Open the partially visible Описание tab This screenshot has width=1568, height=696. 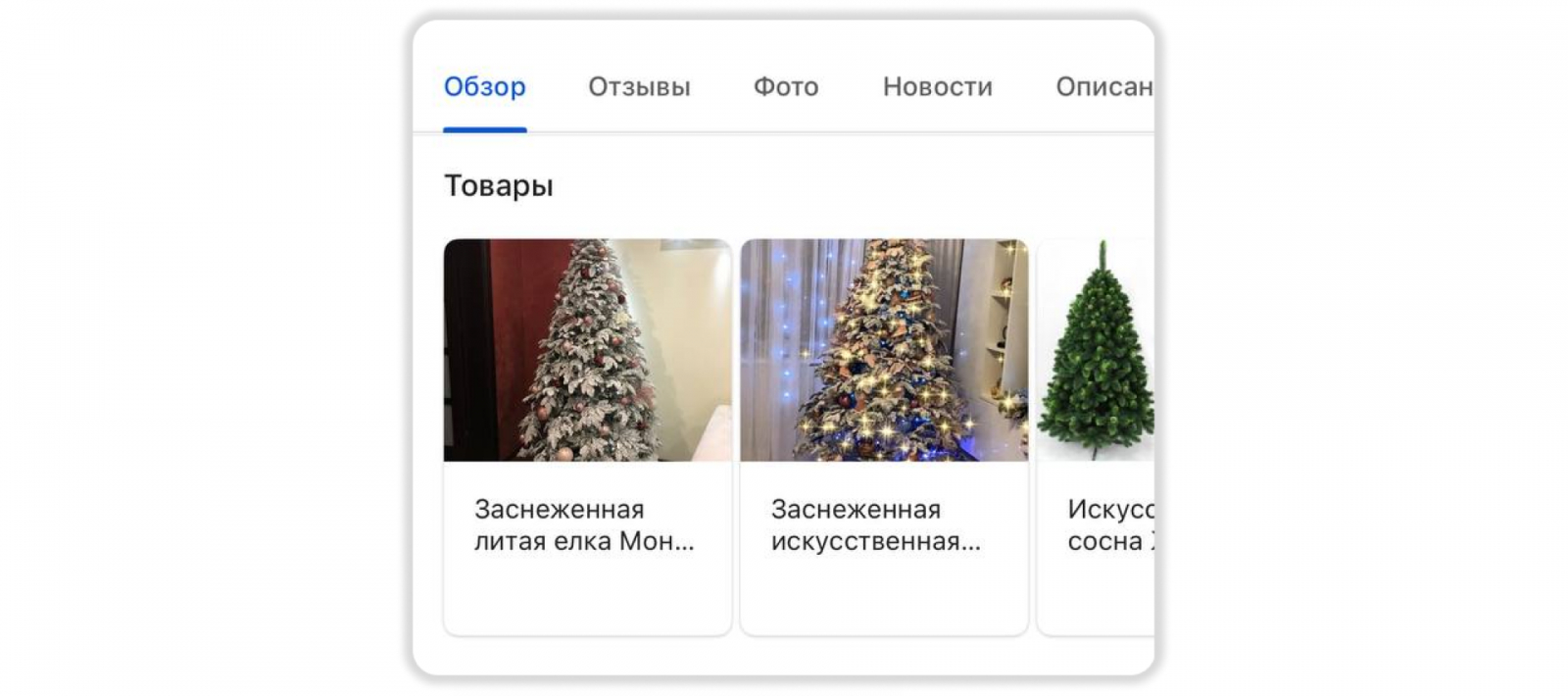click(1104, 87)
